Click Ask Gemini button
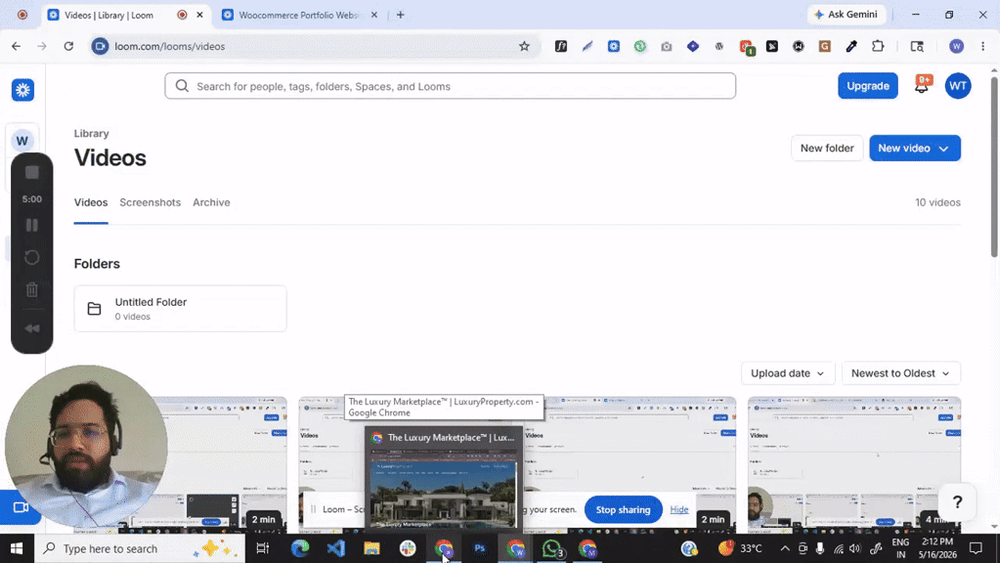Viewport: 1000px width, 563px height. pos(847,14)
